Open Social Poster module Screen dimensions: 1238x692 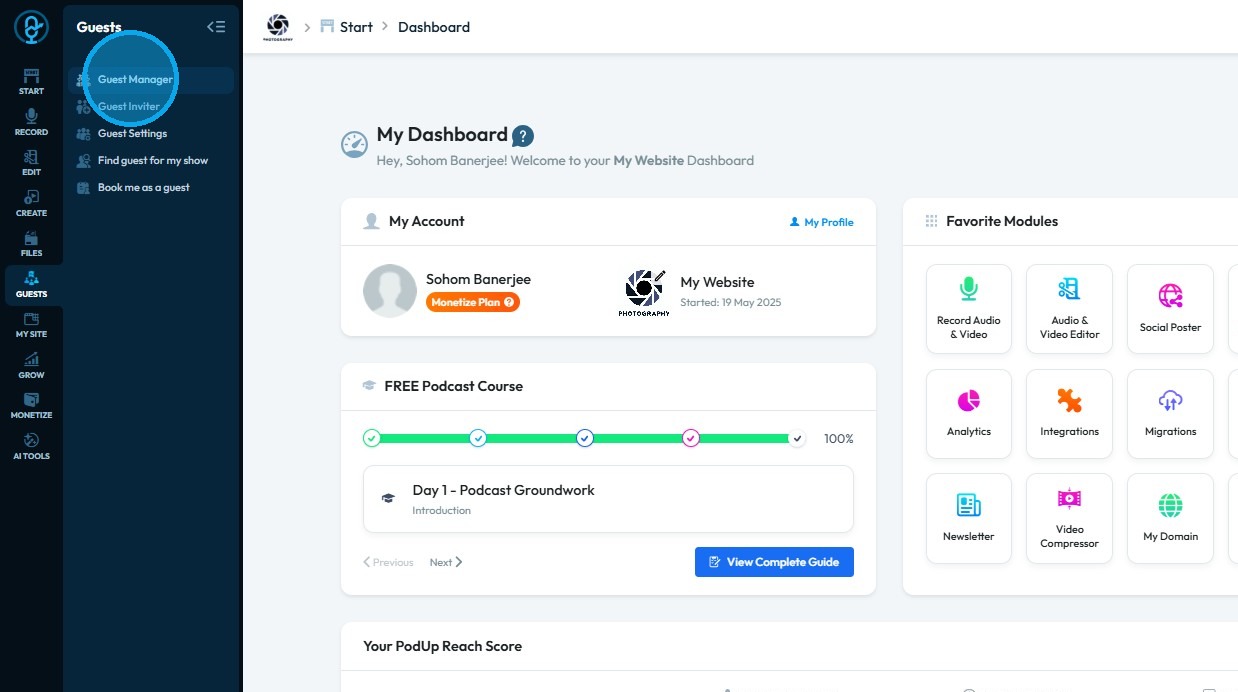[x=1170, y=309]
